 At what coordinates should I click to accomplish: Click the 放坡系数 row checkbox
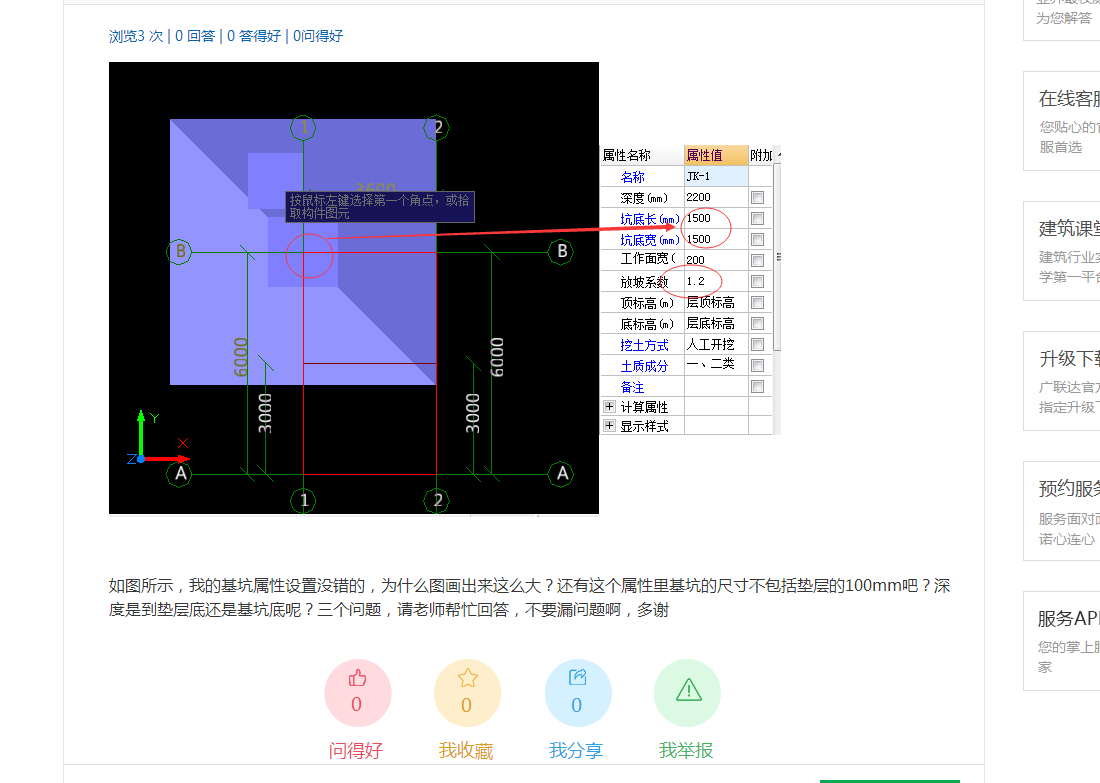758,281
